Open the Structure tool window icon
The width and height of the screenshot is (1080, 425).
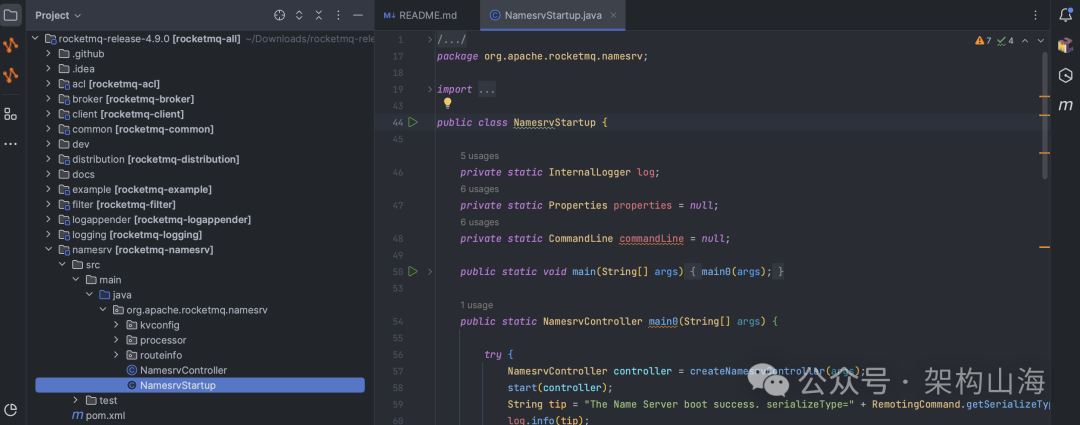point(10,114)
